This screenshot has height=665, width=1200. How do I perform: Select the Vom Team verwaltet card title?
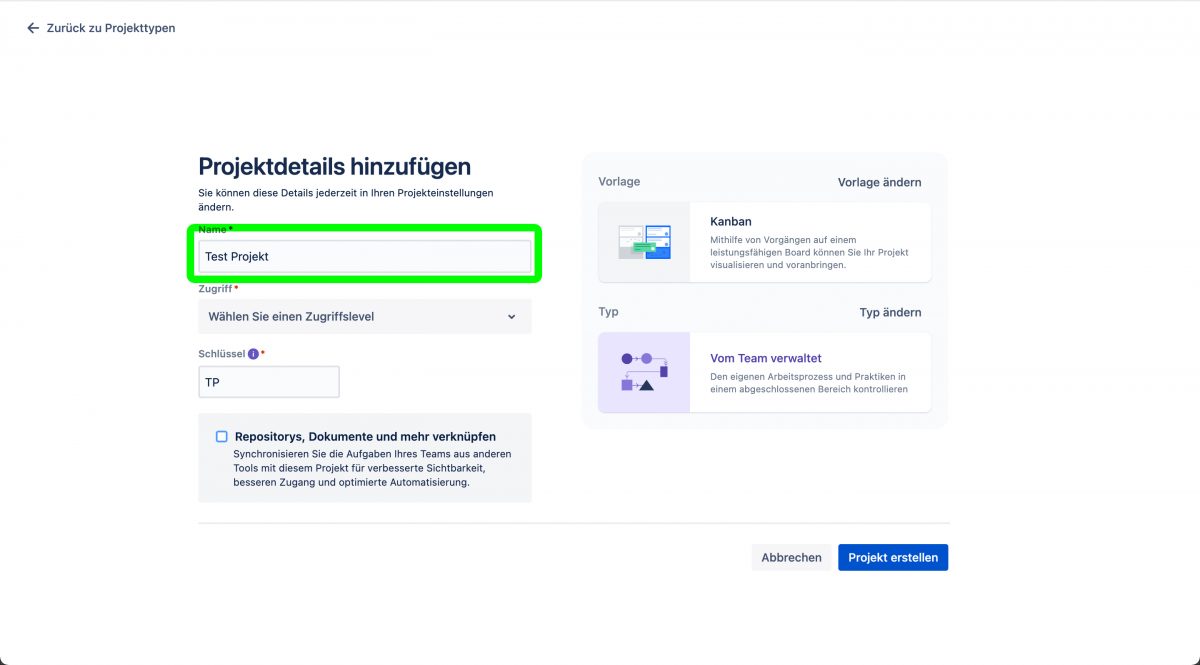(x=766, y=358)
